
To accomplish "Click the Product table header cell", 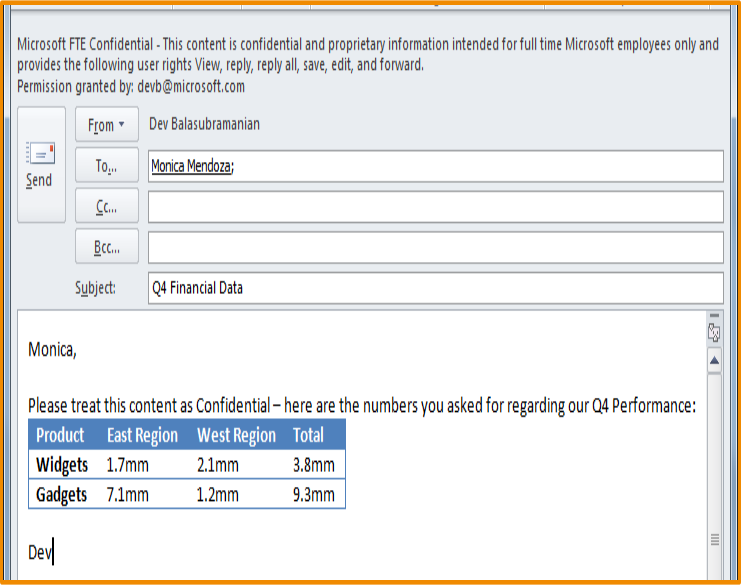I will pos(60,435).
